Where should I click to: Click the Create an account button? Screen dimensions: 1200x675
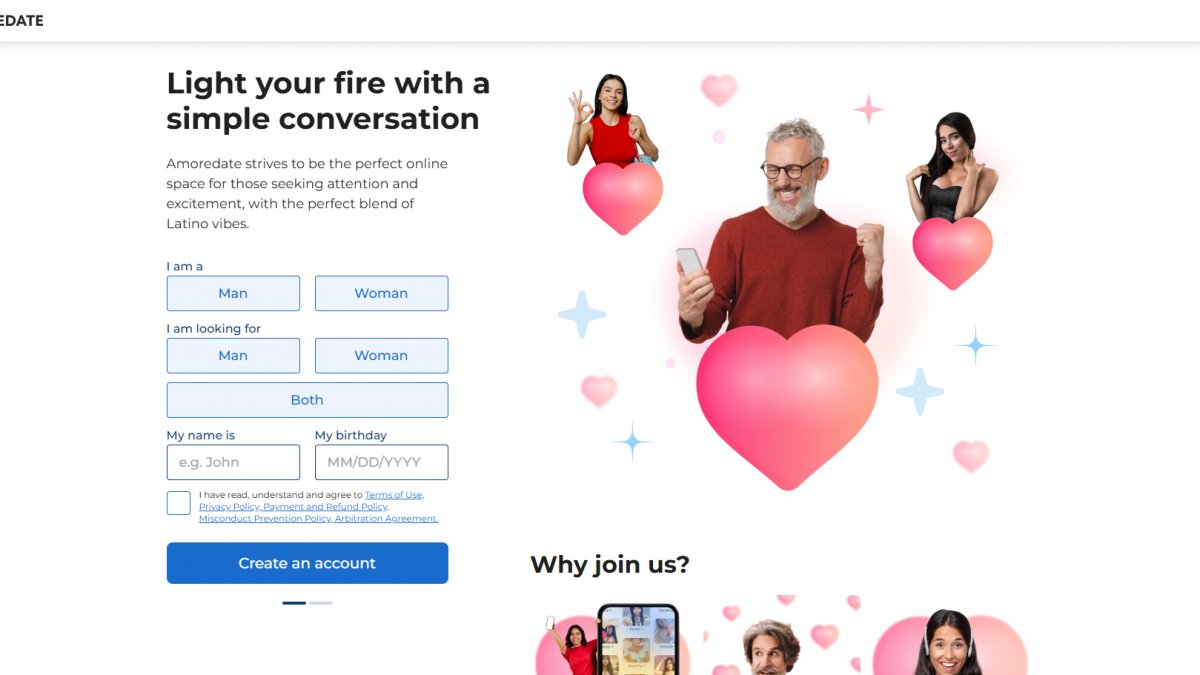(307, 563)
